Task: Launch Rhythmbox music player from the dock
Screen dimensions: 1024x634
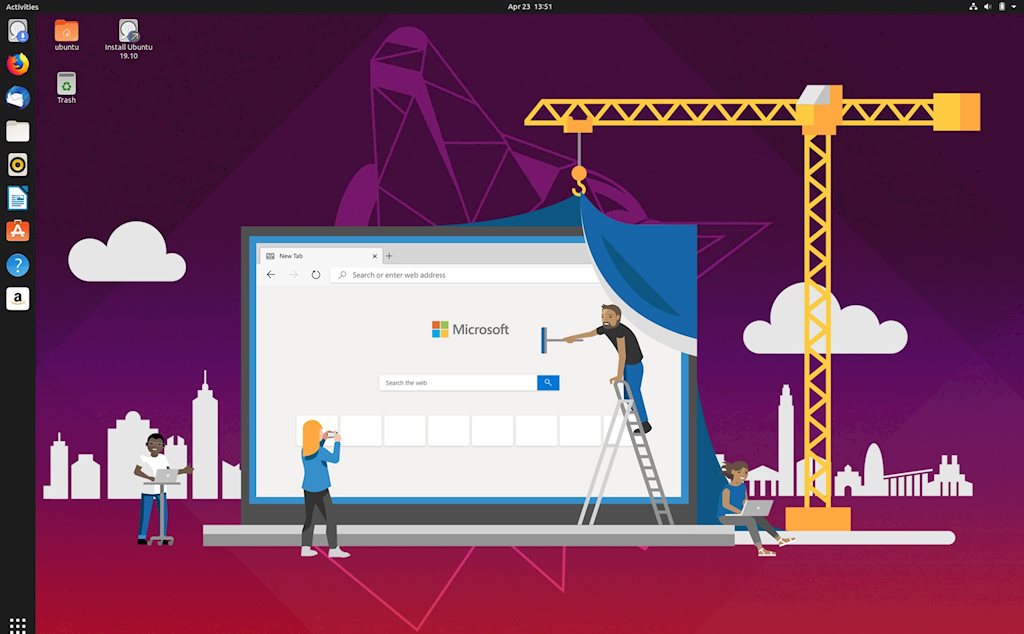Action: (x=18, y=165)
